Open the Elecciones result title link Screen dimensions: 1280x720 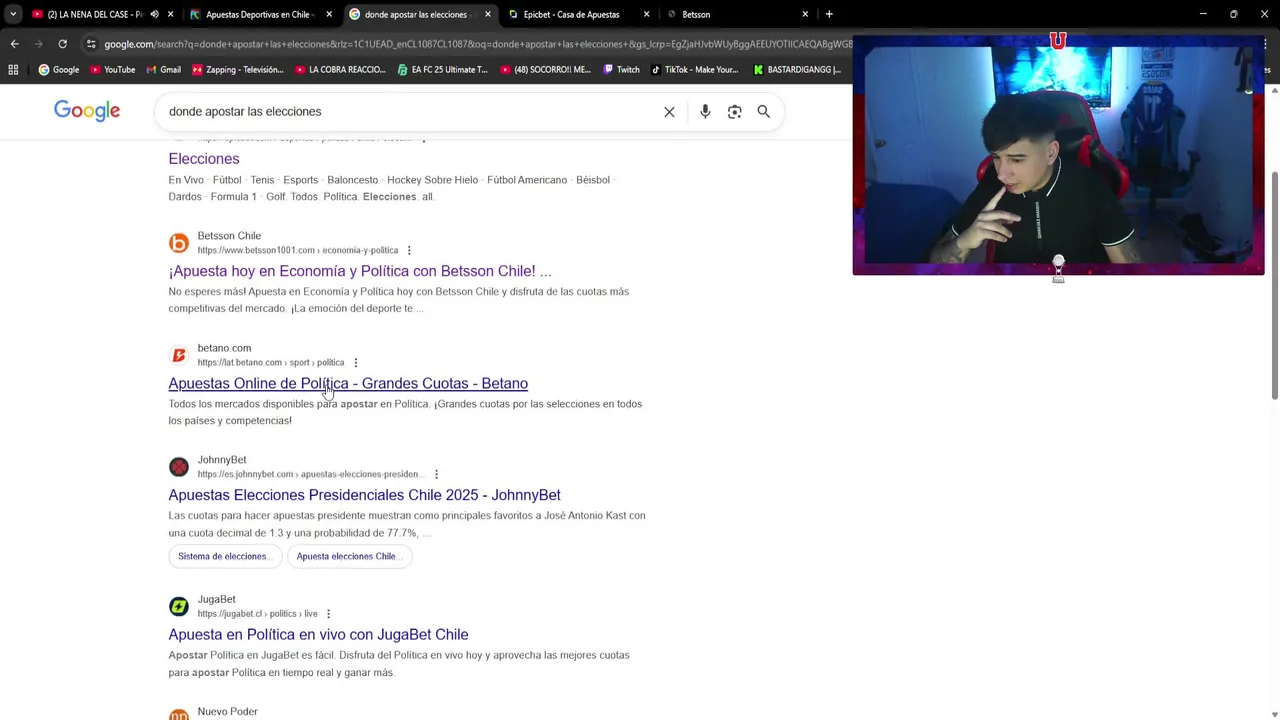tap(204, 159)
